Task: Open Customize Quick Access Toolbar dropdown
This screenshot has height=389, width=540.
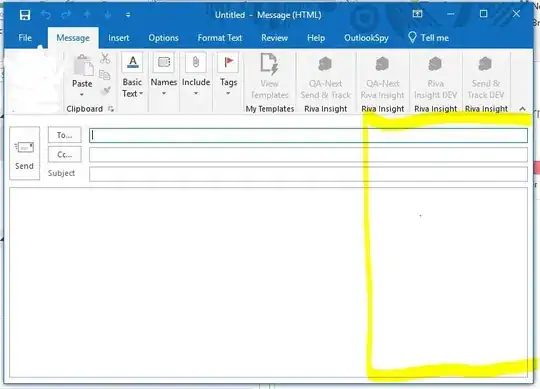Action: click(x=128, y=15)
